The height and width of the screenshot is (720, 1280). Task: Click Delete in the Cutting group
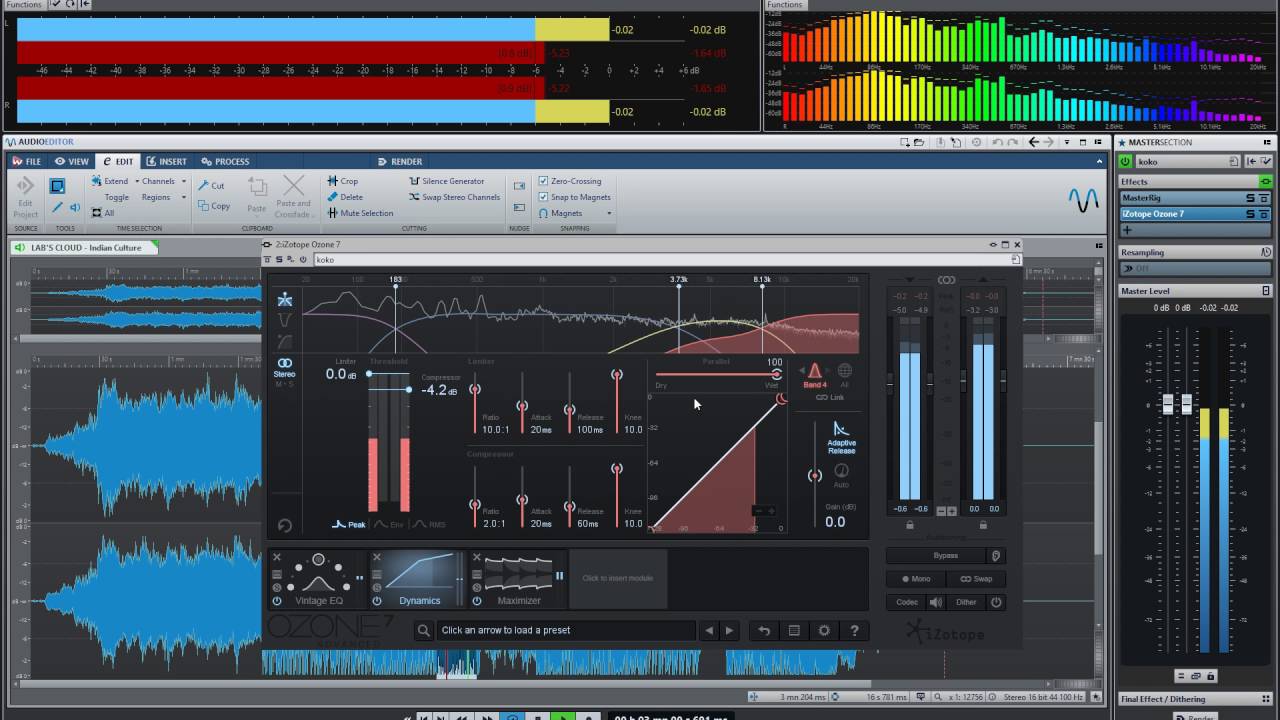pyautogui.click(x=345, y=197)
